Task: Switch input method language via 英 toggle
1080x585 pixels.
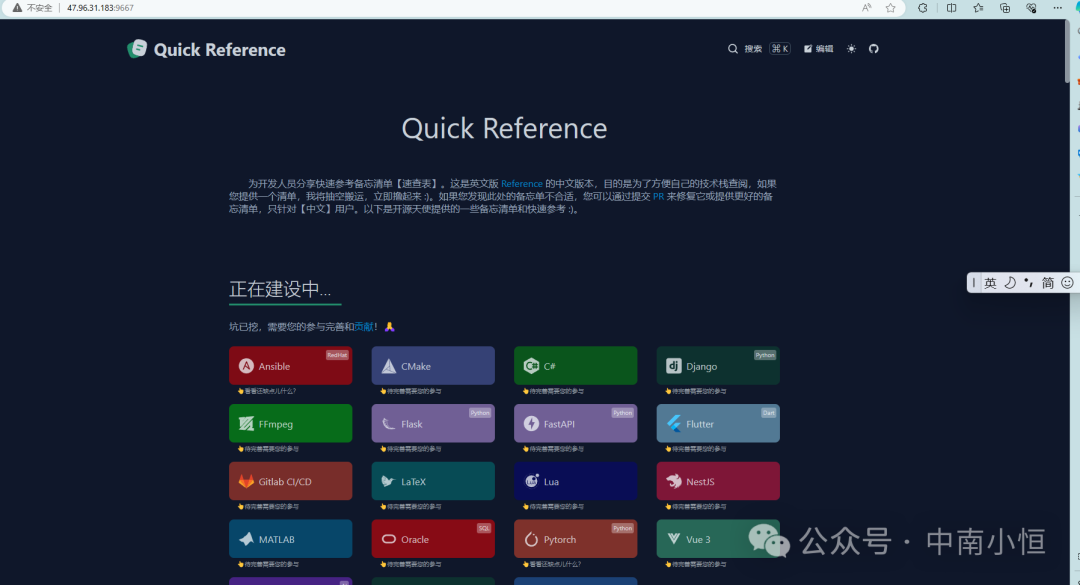Action: point(990,283)
